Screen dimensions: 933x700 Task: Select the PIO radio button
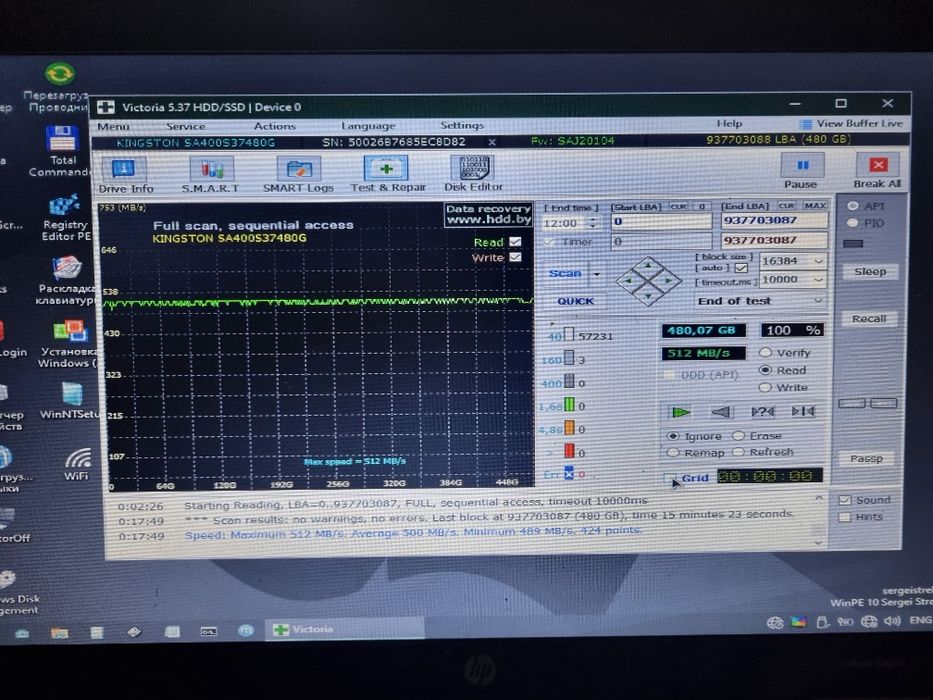(853, 223)
